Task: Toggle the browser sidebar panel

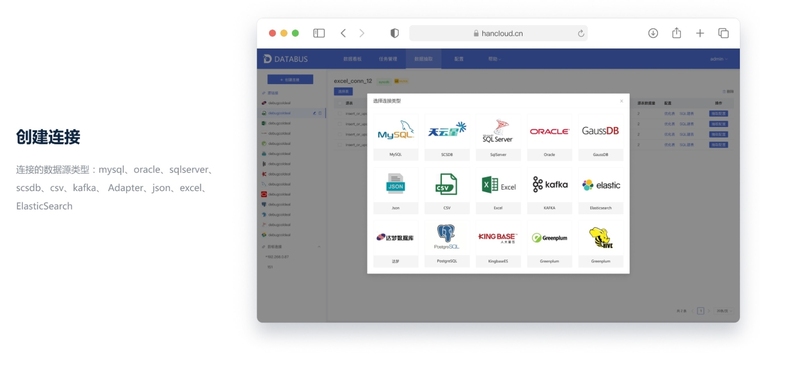Action: pos(319,33)
